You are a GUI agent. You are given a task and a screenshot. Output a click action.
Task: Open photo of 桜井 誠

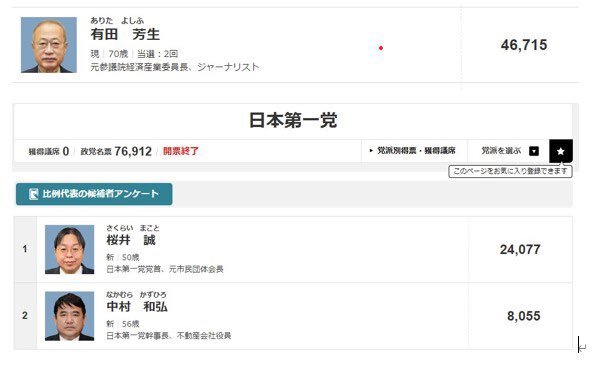(69, 249)
